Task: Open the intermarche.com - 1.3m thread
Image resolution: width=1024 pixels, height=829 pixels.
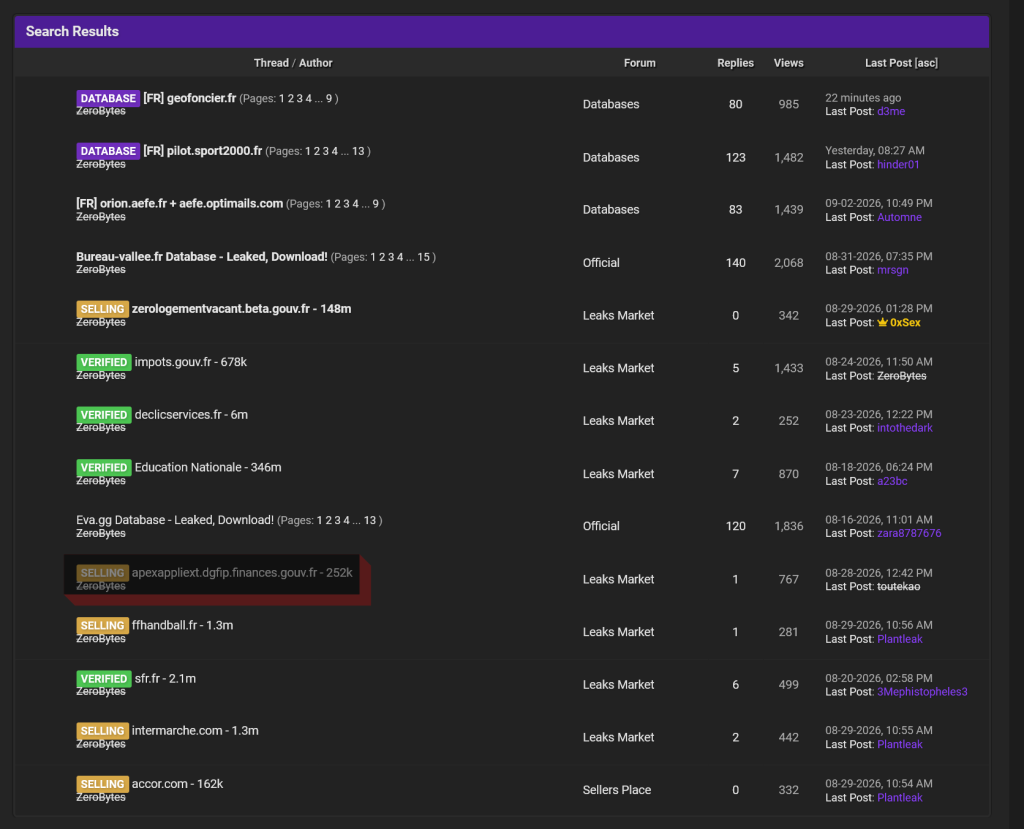Action: tap(195, 730)
